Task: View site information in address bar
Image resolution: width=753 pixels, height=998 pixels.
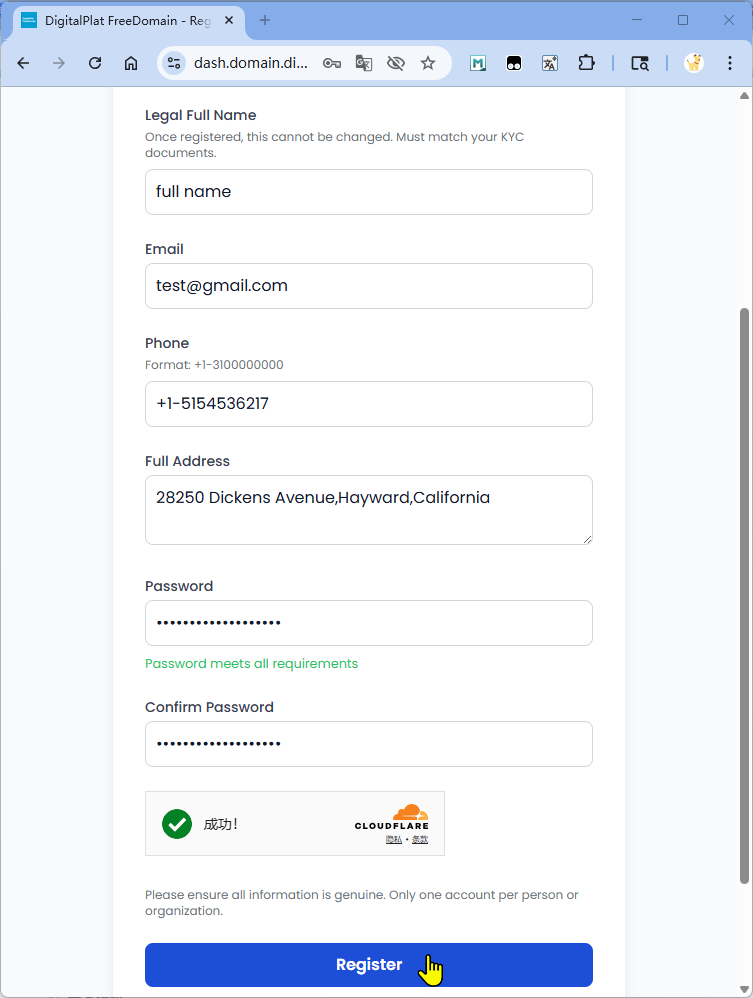Action: tap(174, 63)
